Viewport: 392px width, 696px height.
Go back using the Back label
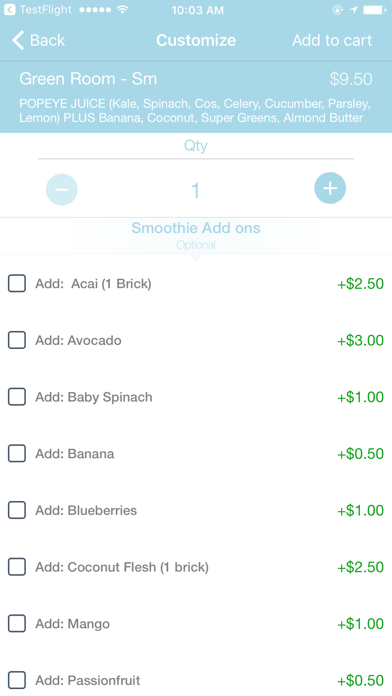click(x=48, y=40)
